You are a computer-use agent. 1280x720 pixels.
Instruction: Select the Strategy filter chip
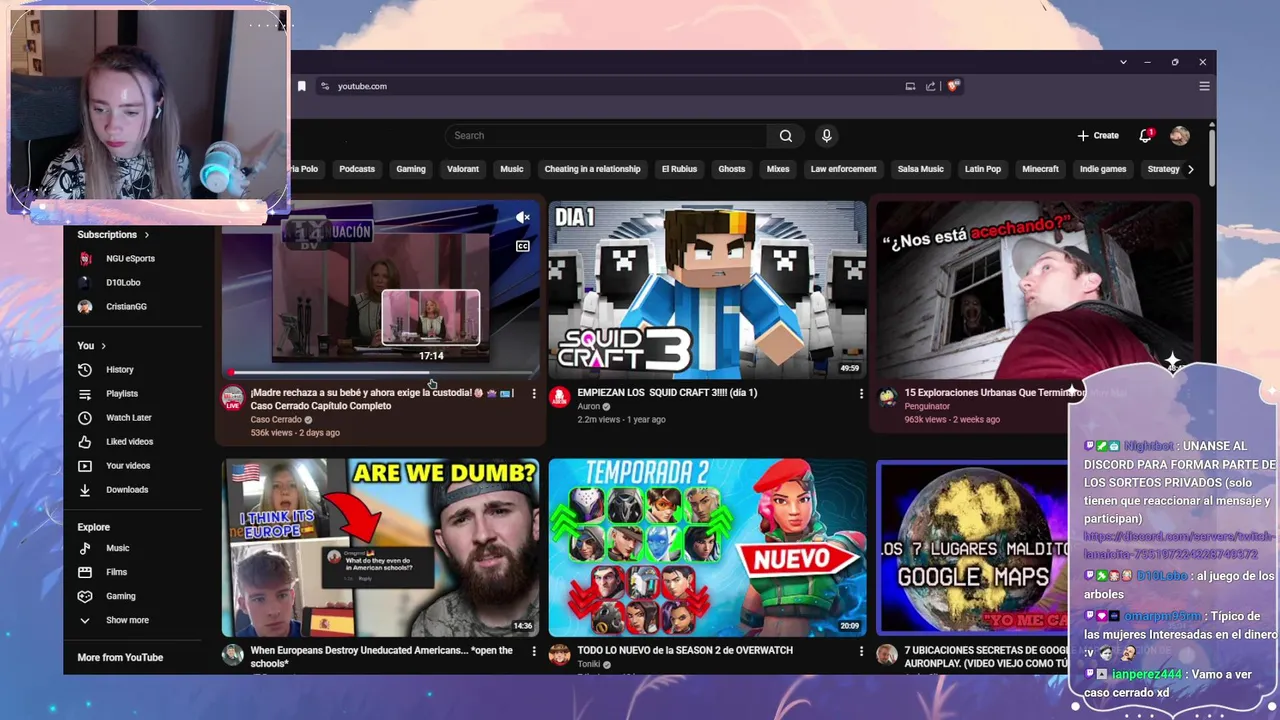pos(1163,169)
